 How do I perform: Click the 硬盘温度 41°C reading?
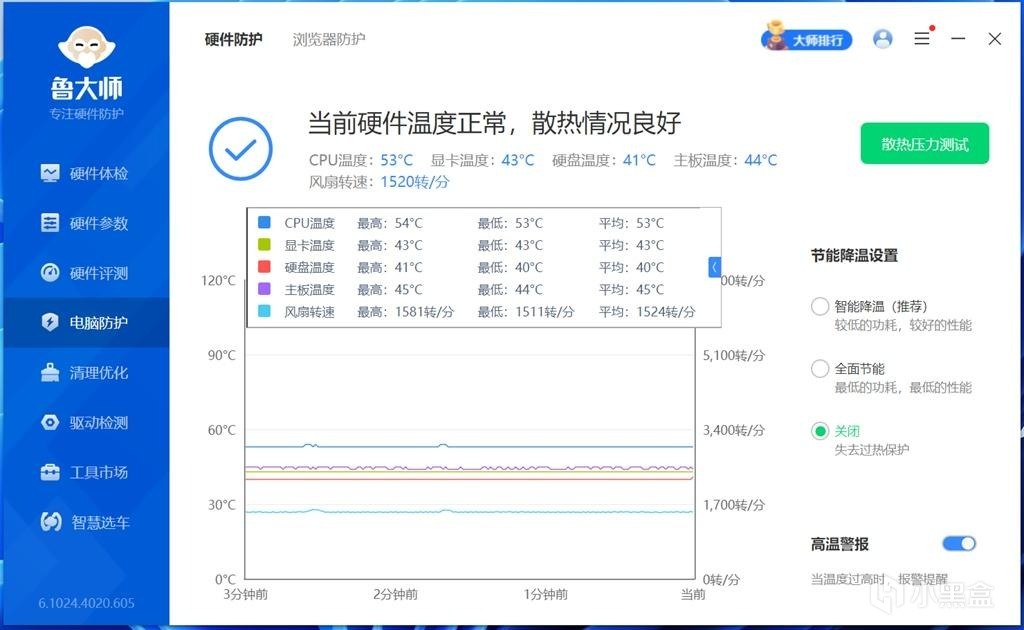tap(603, 160)
